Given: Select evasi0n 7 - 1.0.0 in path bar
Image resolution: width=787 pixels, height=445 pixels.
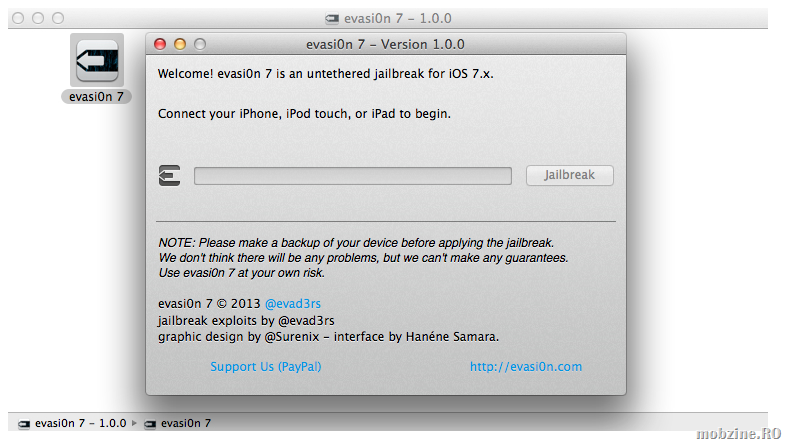Looking at the screenshot, I should tap(80, 423).
